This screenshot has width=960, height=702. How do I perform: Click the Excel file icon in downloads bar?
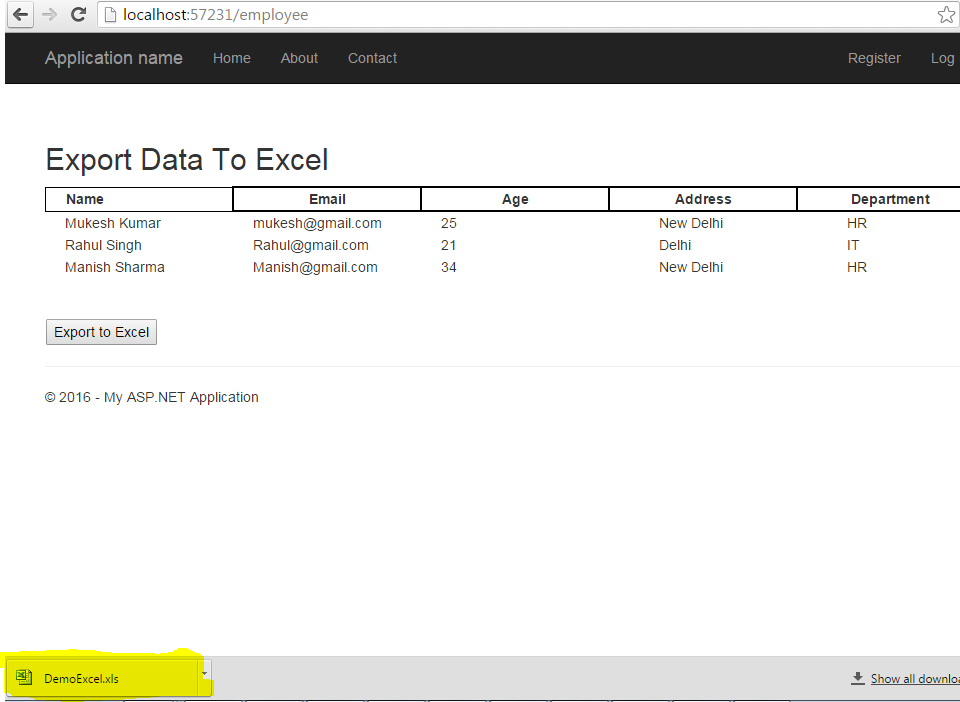click(x=24, y=677)
